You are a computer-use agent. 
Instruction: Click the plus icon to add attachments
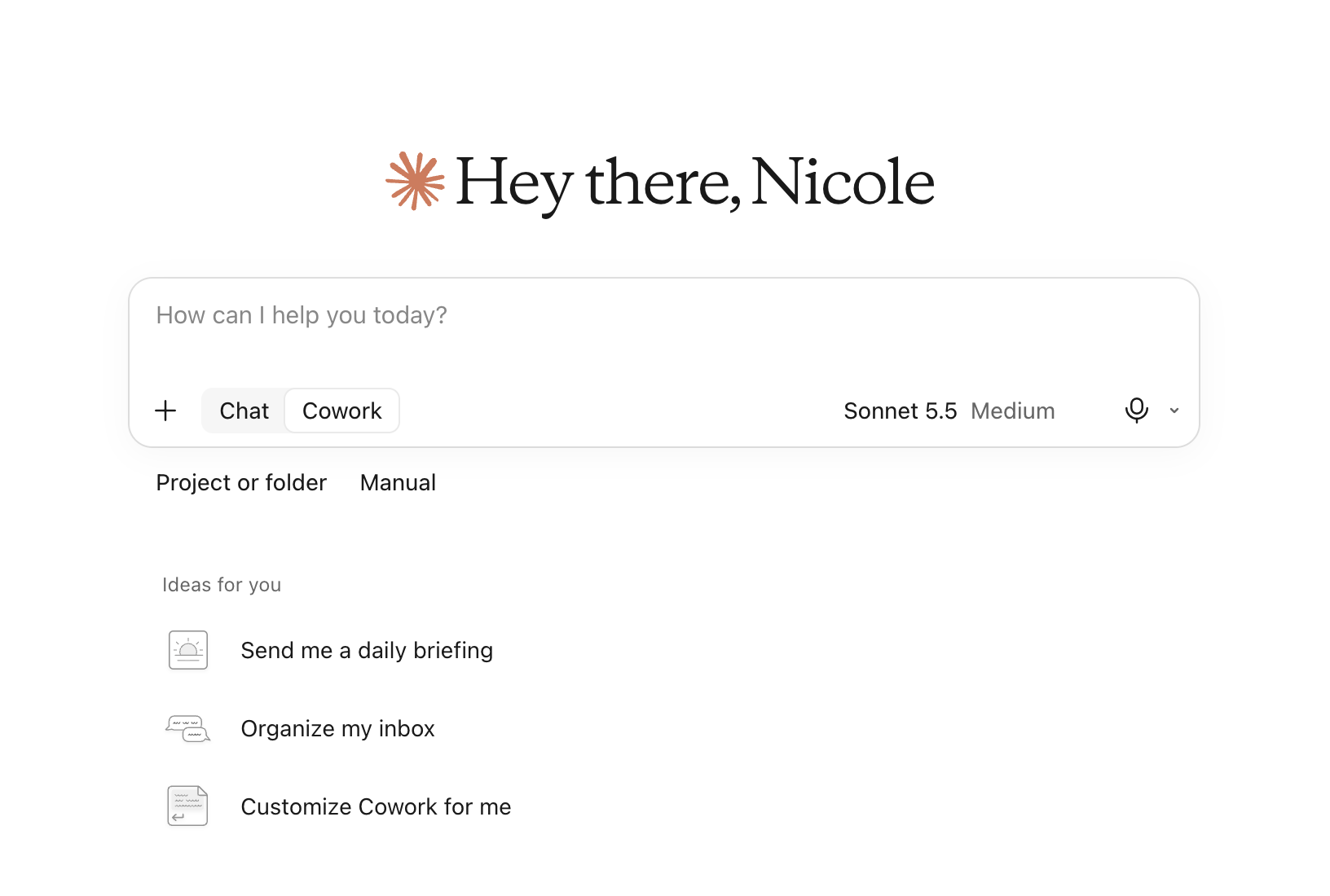pos(165,411)
